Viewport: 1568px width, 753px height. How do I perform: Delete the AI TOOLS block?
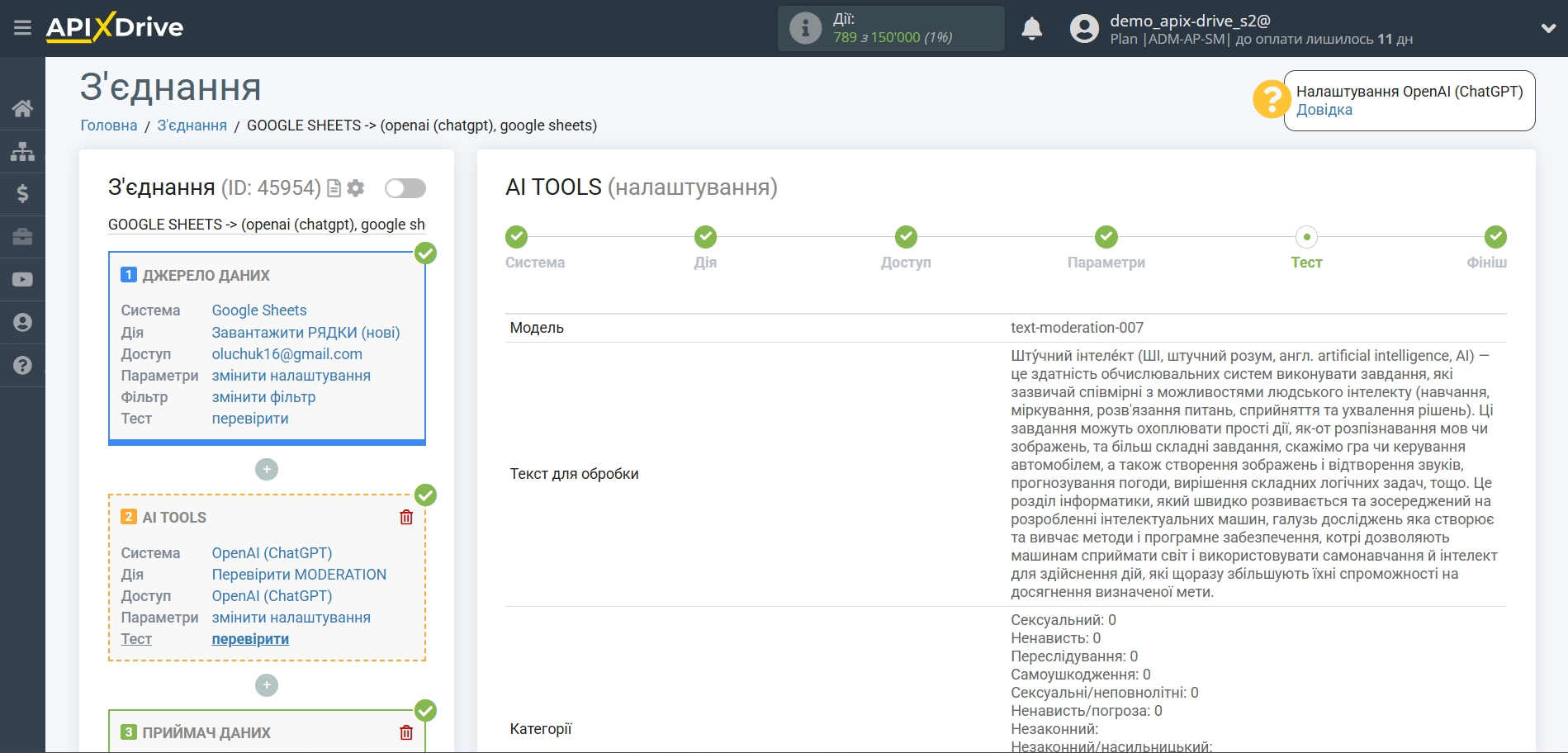[406, 517]
